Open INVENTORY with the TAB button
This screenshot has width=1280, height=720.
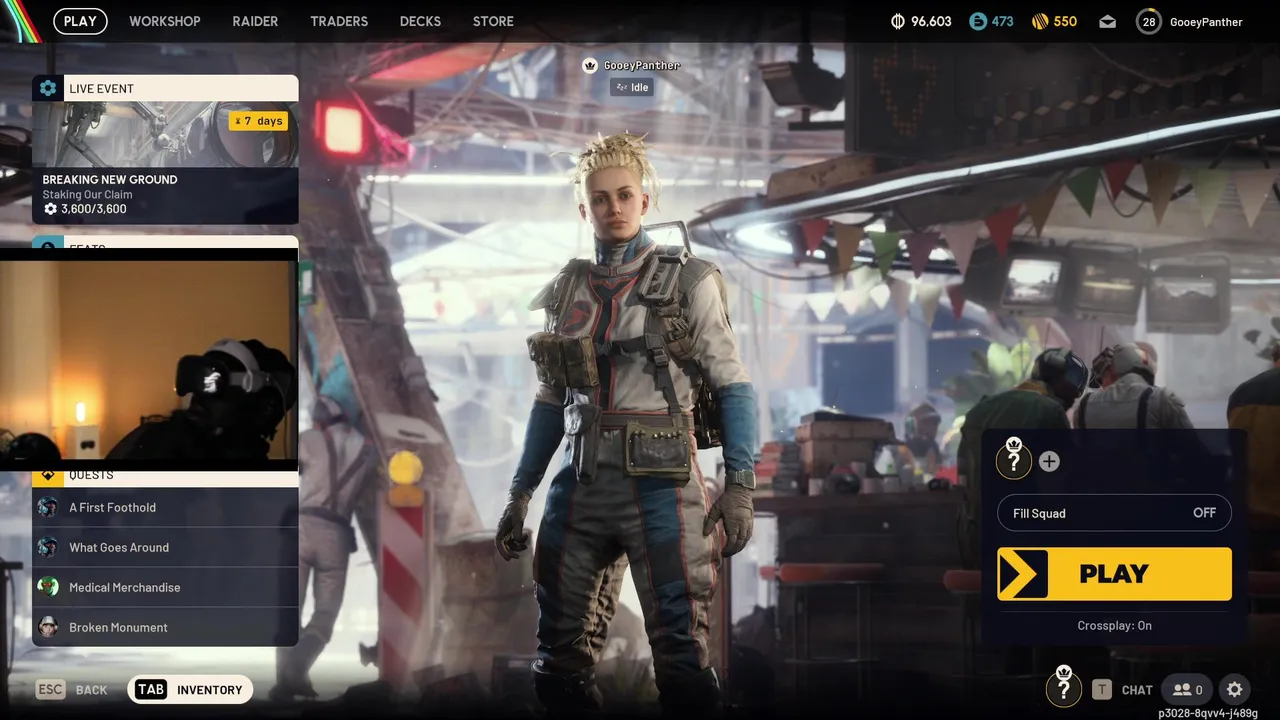click(x=190, y=689)
